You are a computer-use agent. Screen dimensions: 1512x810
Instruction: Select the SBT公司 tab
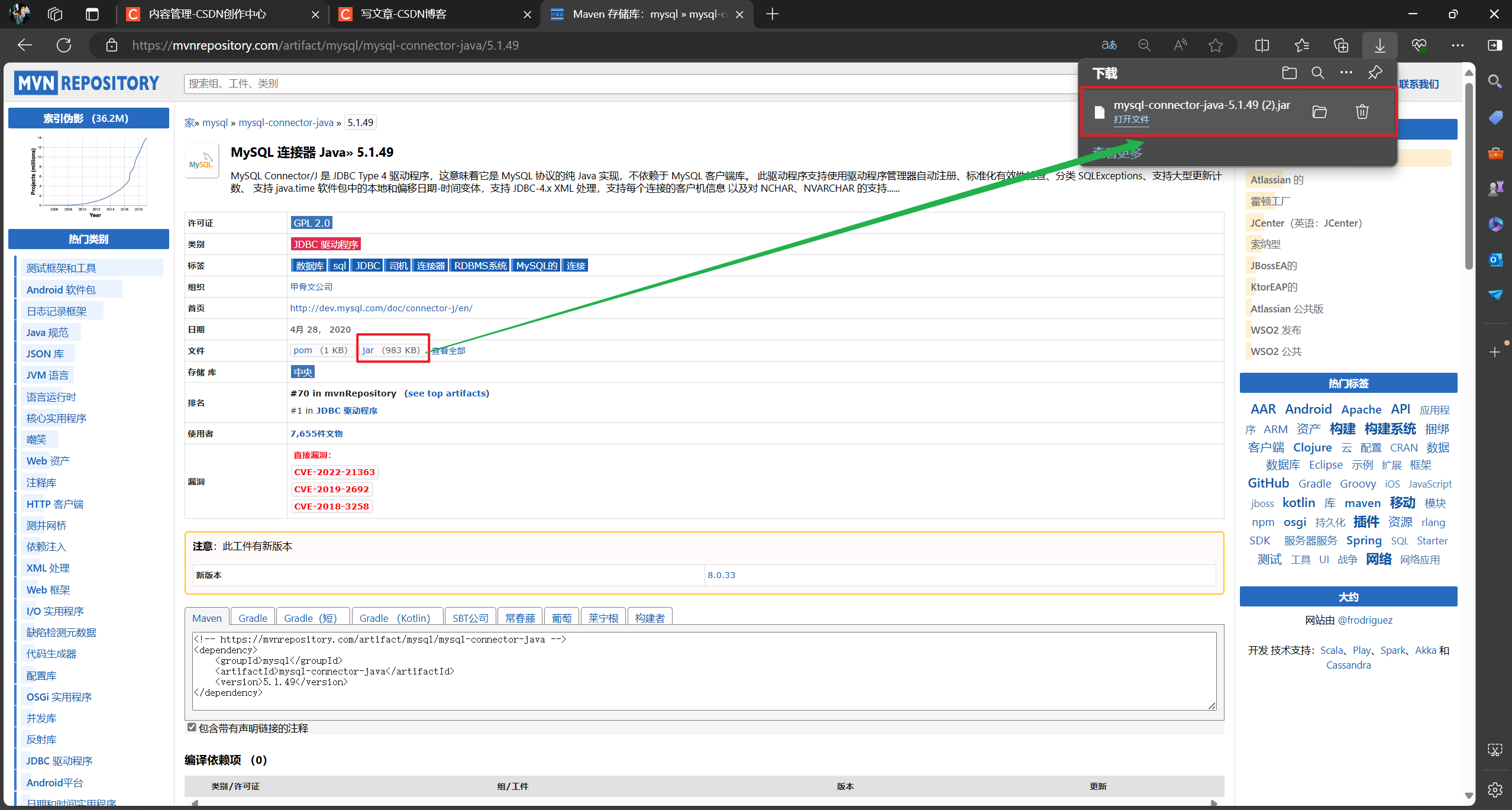pos(471,618)
